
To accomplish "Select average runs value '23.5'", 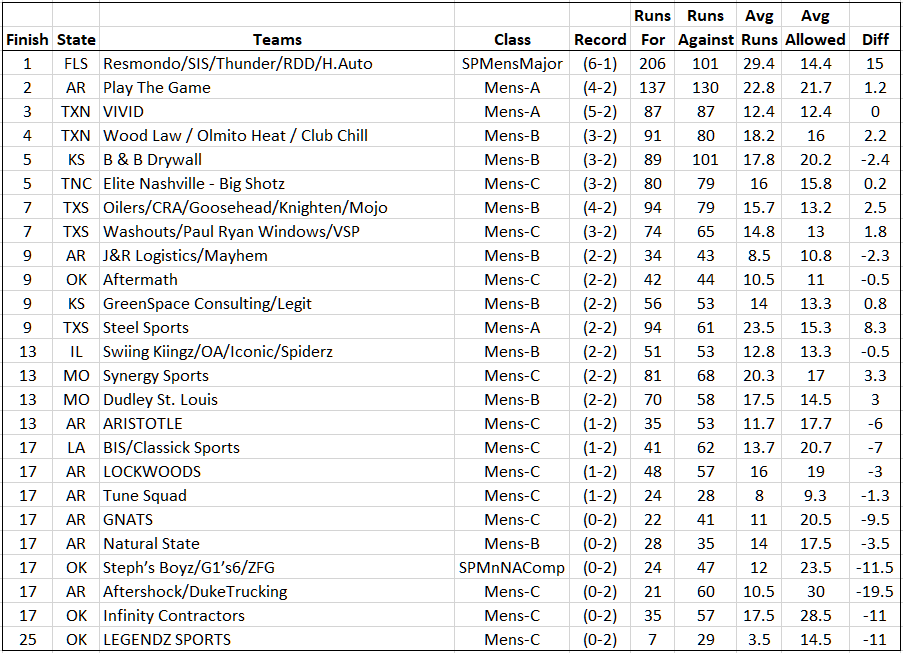I will tap(758, 328).
